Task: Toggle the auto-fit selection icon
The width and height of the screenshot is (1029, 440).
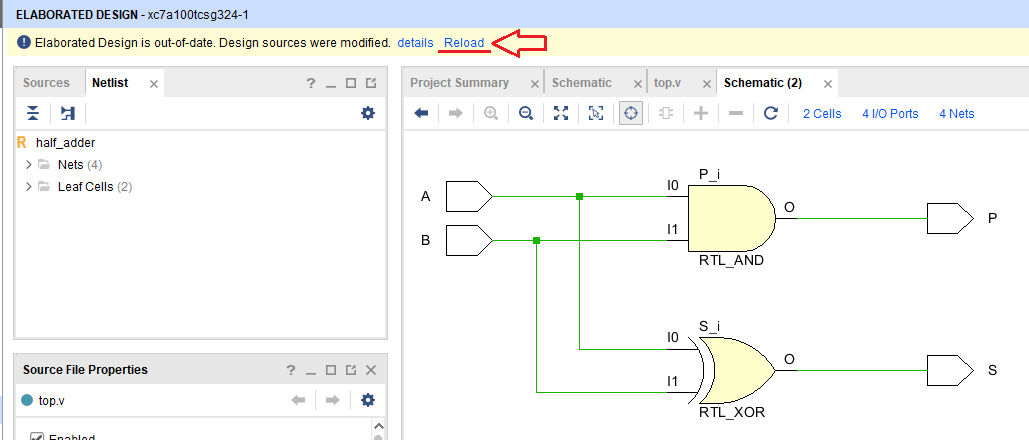Action: pos(631,114)
